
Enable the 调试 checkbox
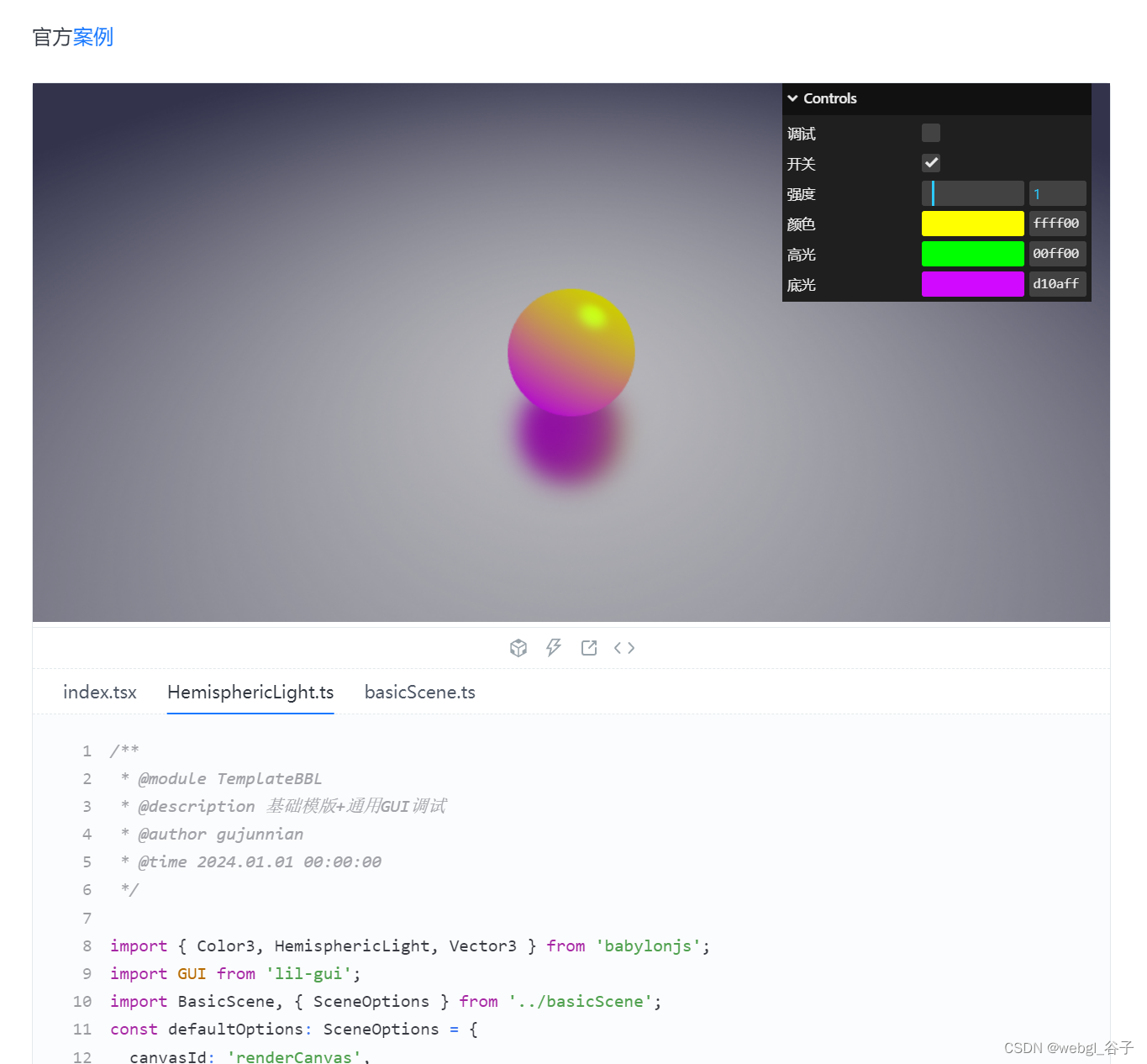click(930, 133)
